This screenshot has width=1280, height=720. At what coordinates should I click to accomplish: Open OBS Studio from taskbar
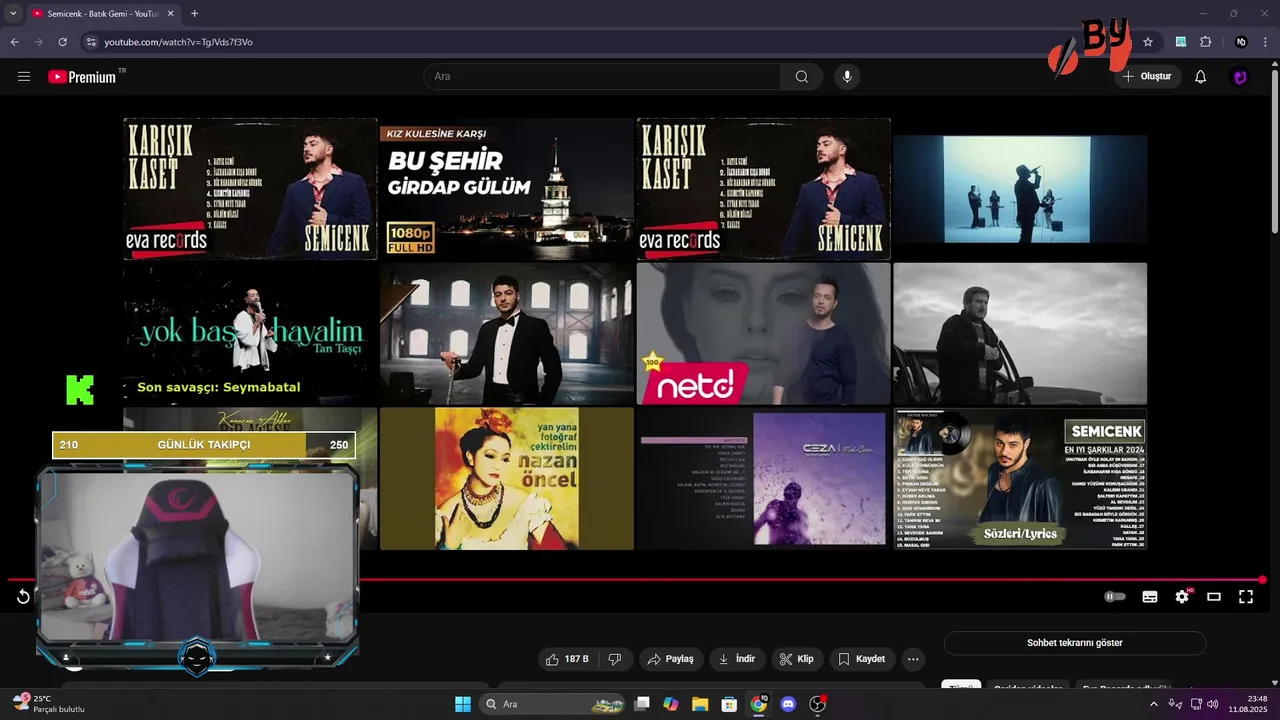click(818, 704)
